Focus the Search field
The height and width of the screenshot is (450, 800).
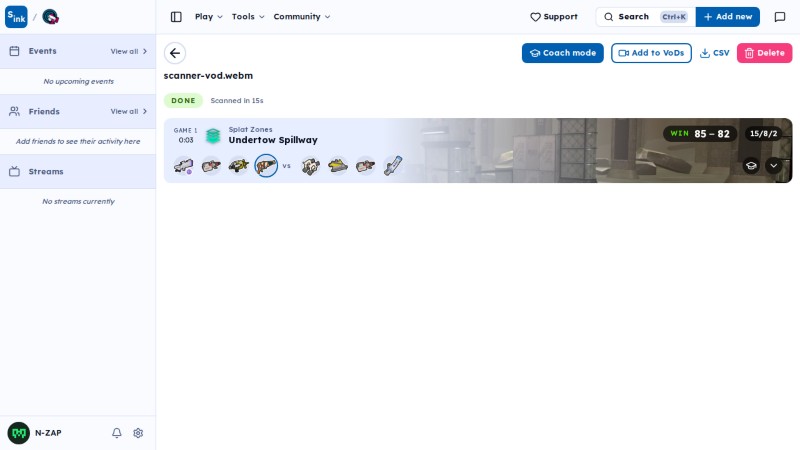point(645,17)
